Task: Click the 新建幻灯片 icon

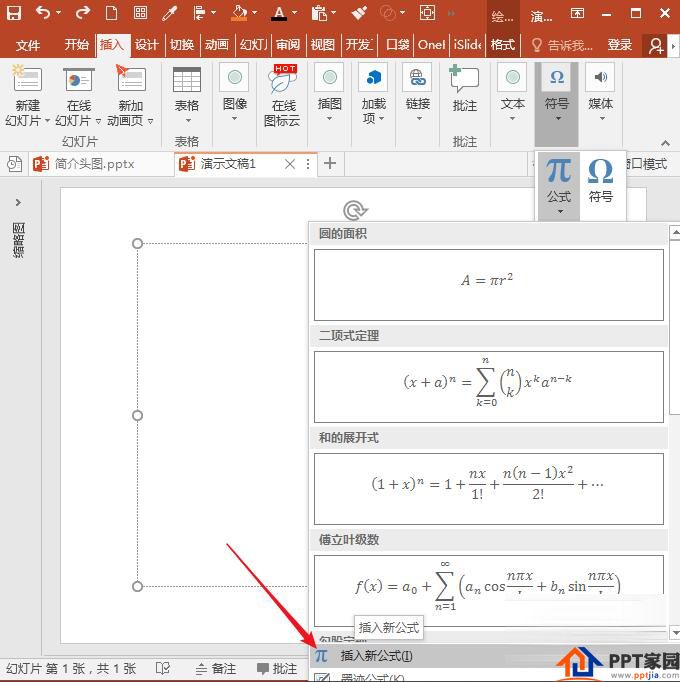Action: pyautogui.click(x=27, y=79)
